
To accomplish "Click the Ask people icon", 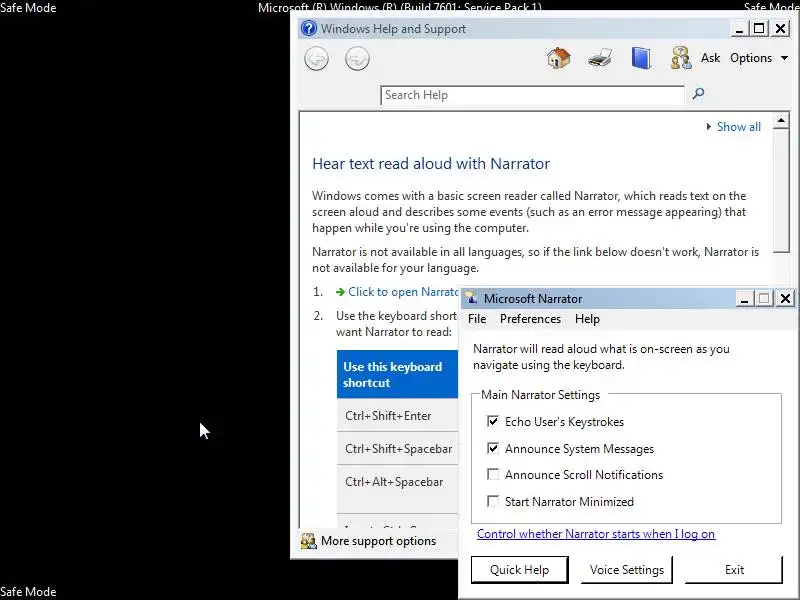I will 682,58.
